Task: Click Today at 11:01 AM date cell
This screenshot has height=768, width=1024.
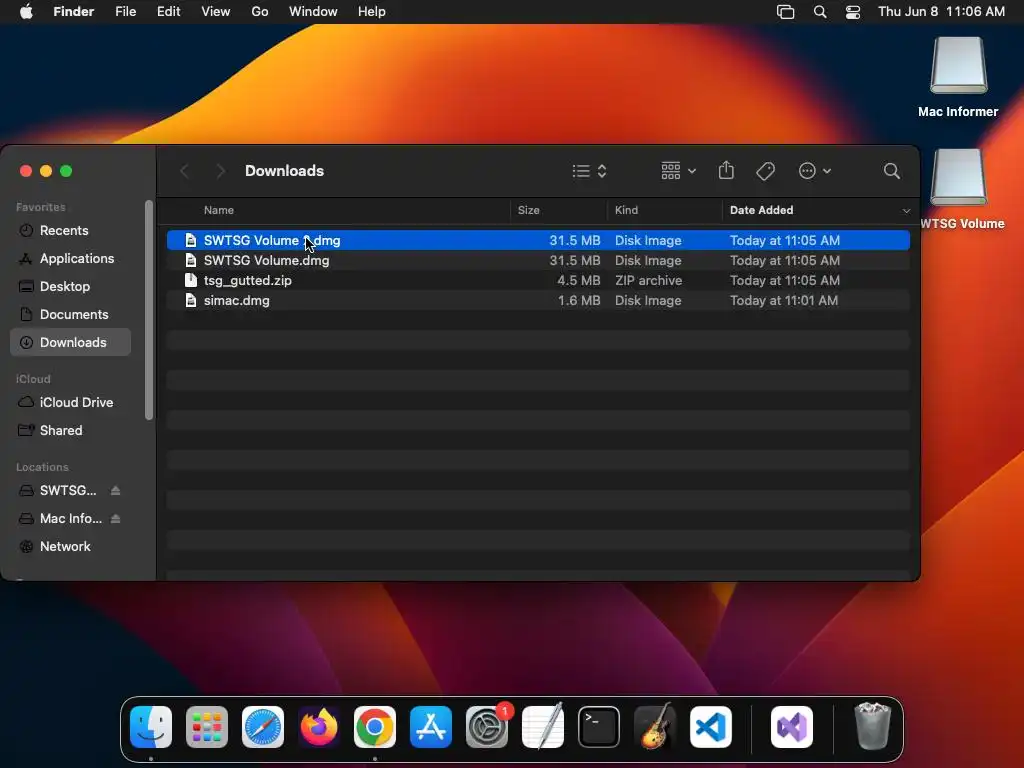Action: coord(784,301)
